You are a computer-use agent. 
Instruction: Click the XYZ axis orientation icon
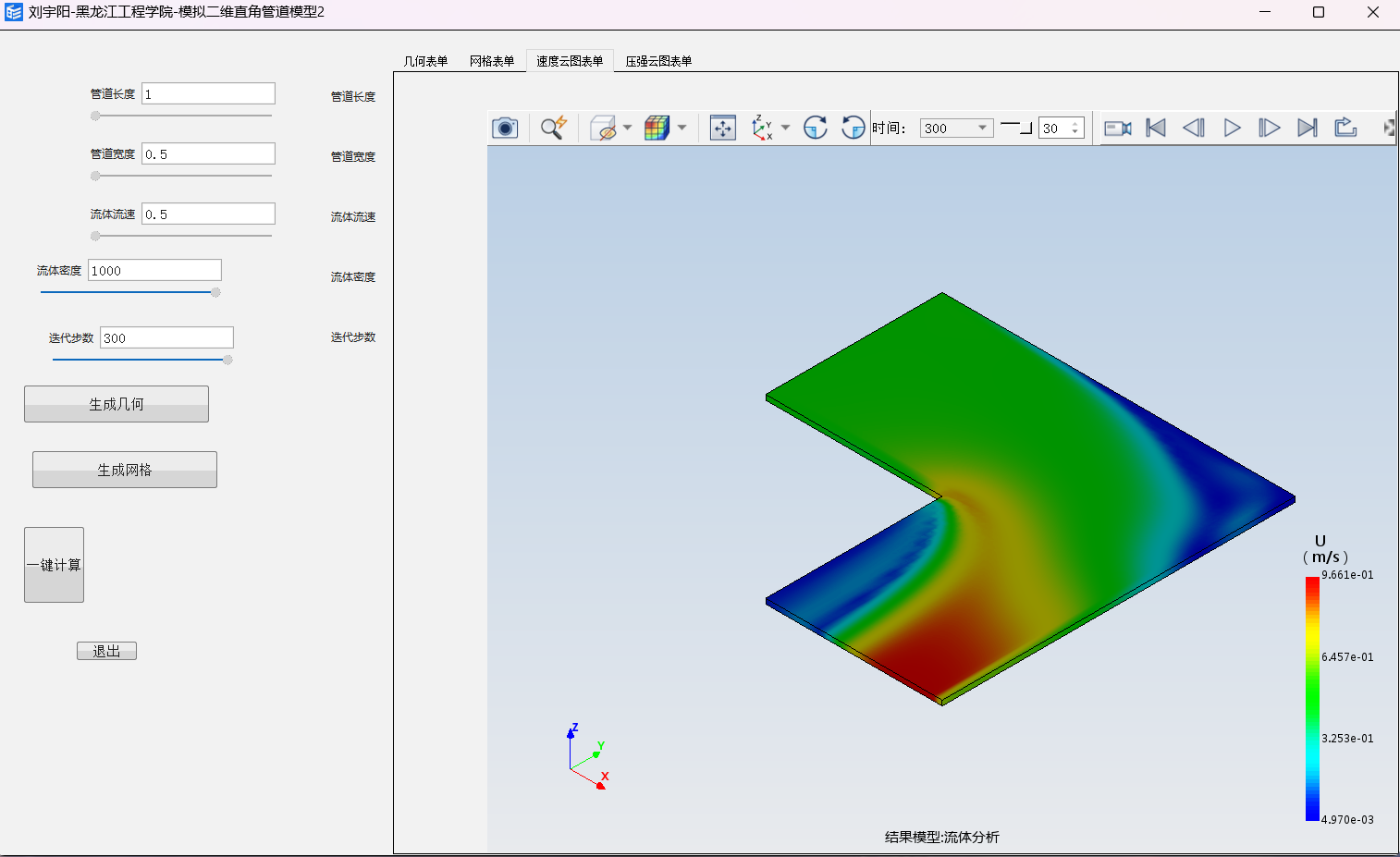[762, 128]
